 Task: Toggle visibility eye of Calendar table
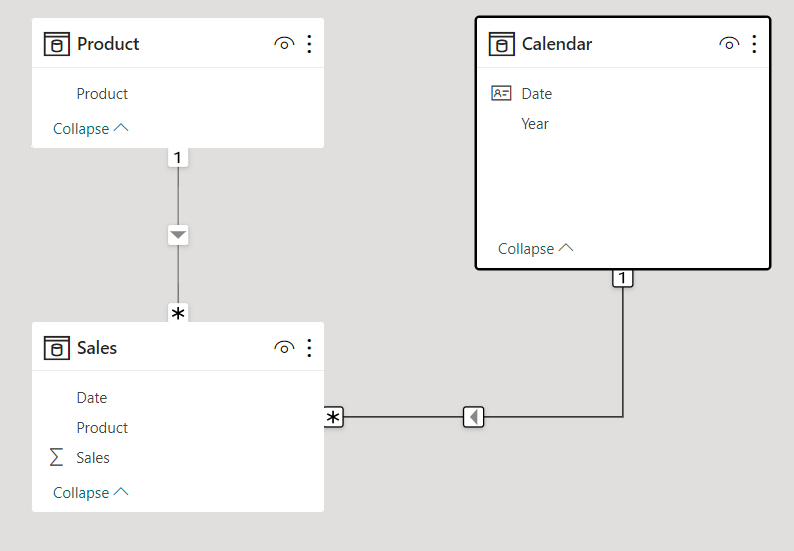tap(729, 44)
